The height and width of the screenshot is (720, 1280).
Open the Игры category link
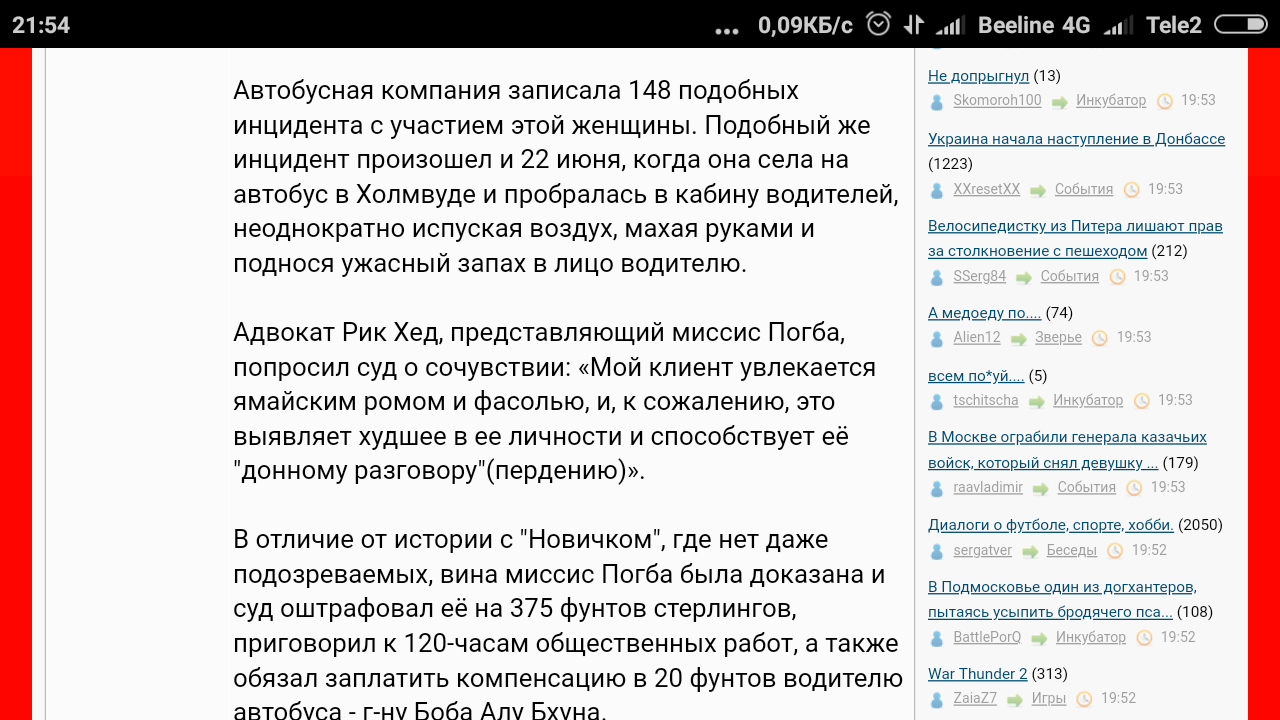click(1049, 698)
